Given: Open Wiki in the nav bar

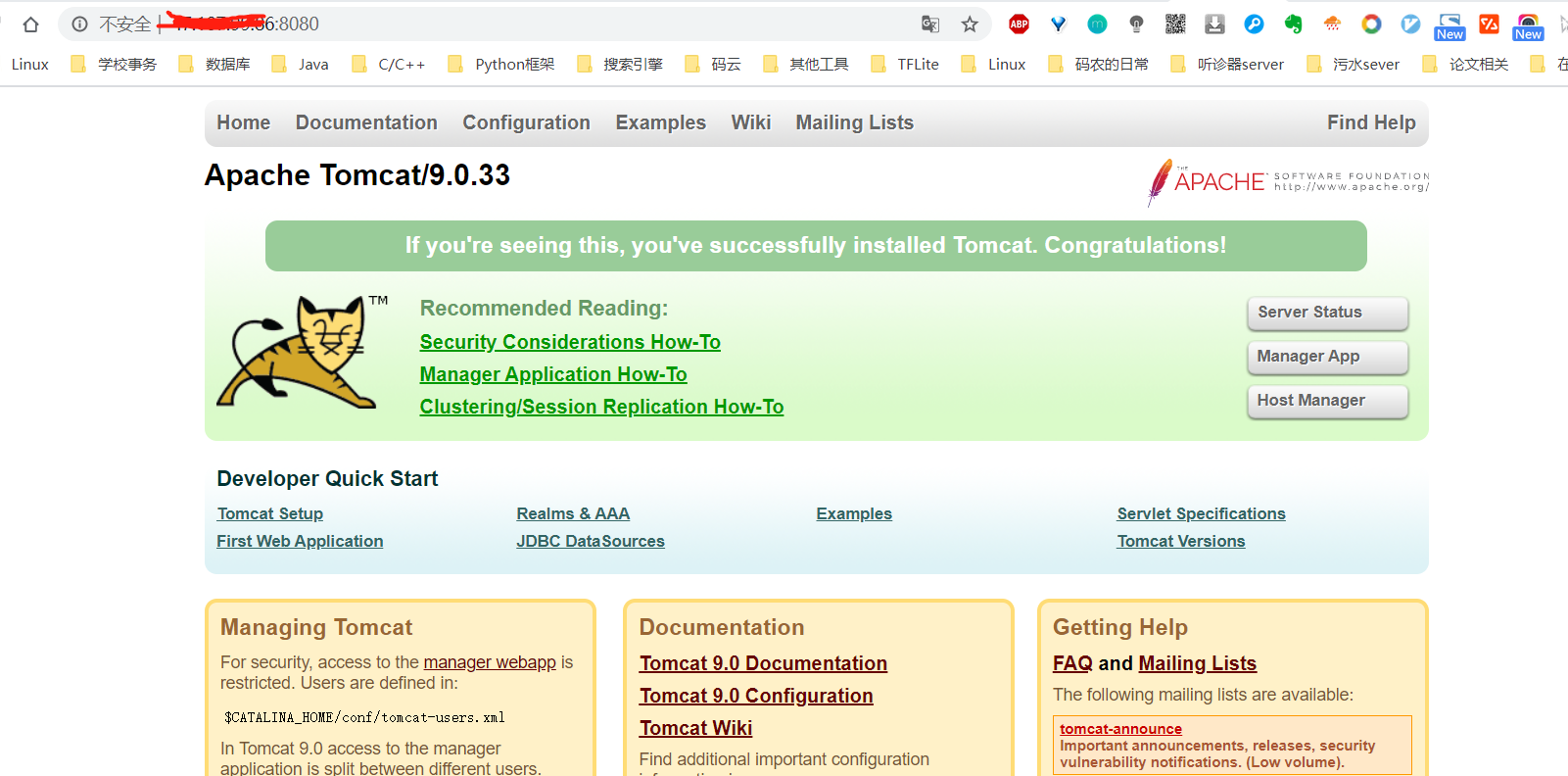Looking at the screenshot, I should [751, 122].
